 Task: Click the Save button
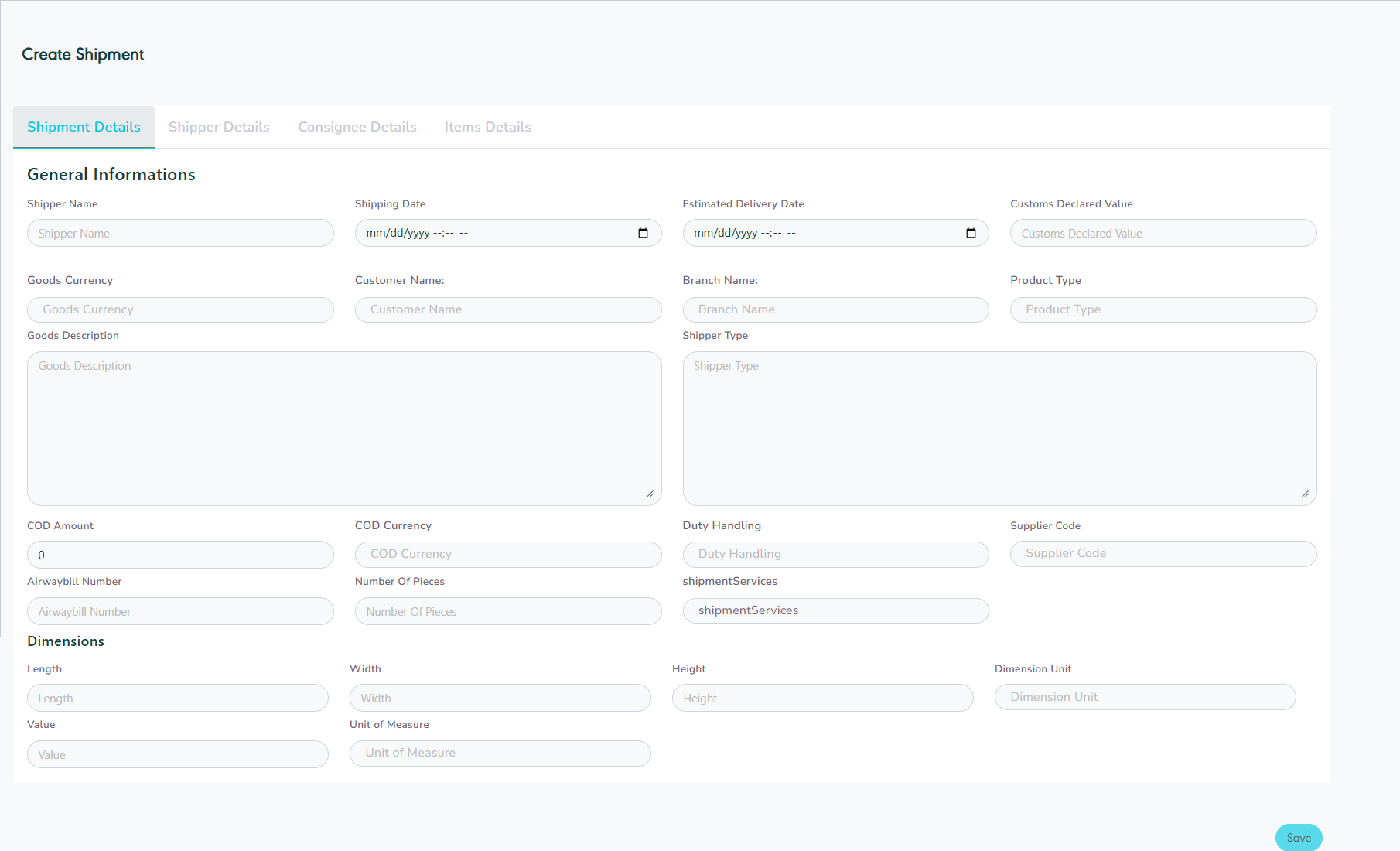click(x=1299, y=838)
